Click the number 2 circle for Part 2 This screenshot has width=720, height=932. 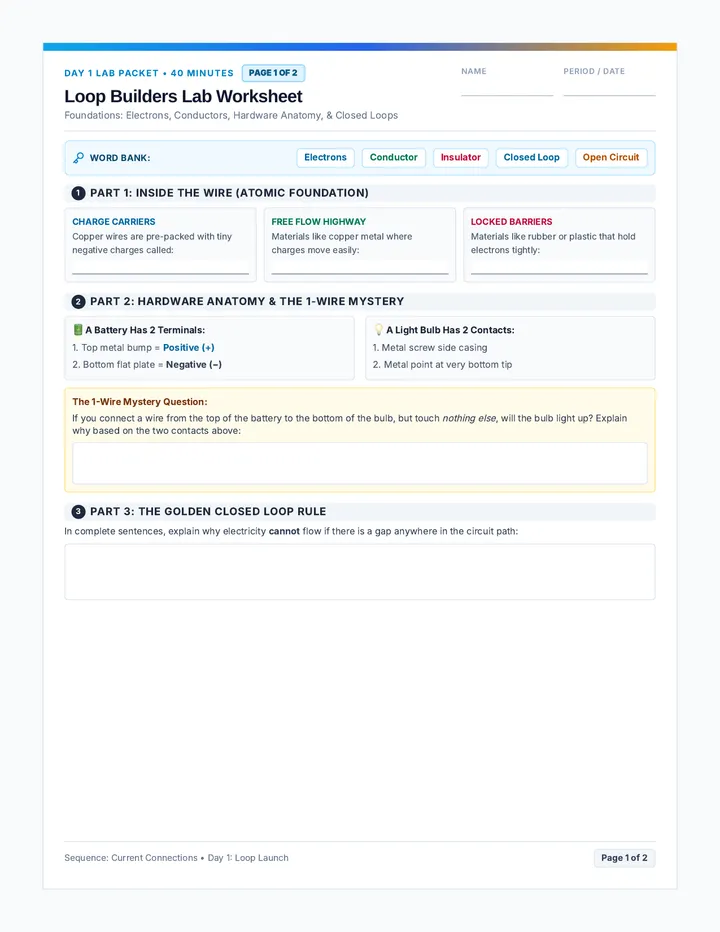[x=78, y=301]
